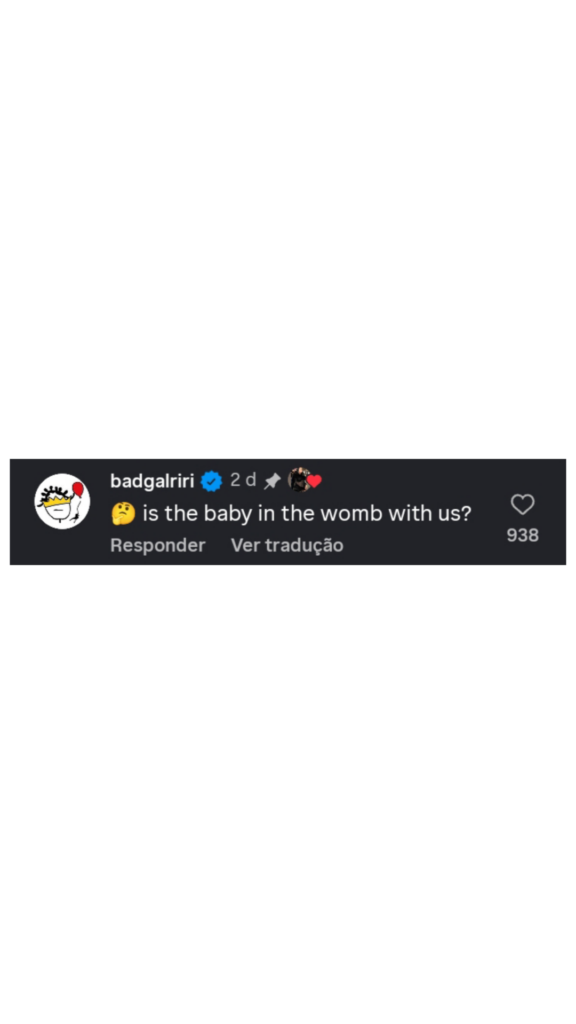Open the creator's tiny avatar beside the pin
Viewport: 576px width, 1024px height.
click(x=298, y=480)
